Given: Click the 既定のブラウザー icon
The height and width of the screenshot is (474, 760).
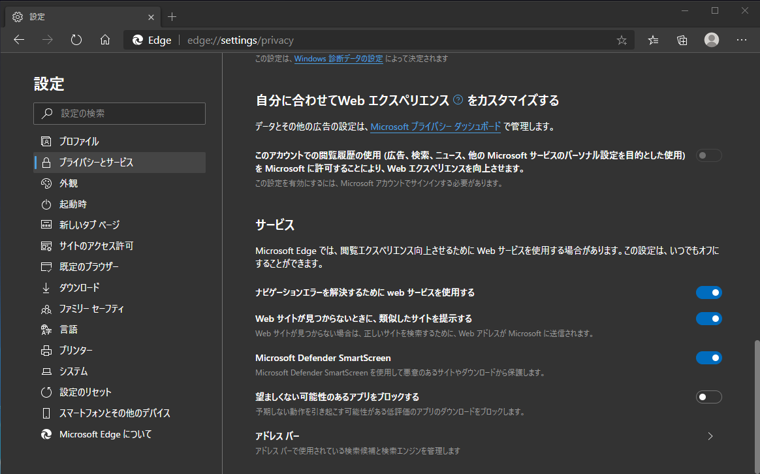Looking at the screenshot, I should tap(46, 267).
